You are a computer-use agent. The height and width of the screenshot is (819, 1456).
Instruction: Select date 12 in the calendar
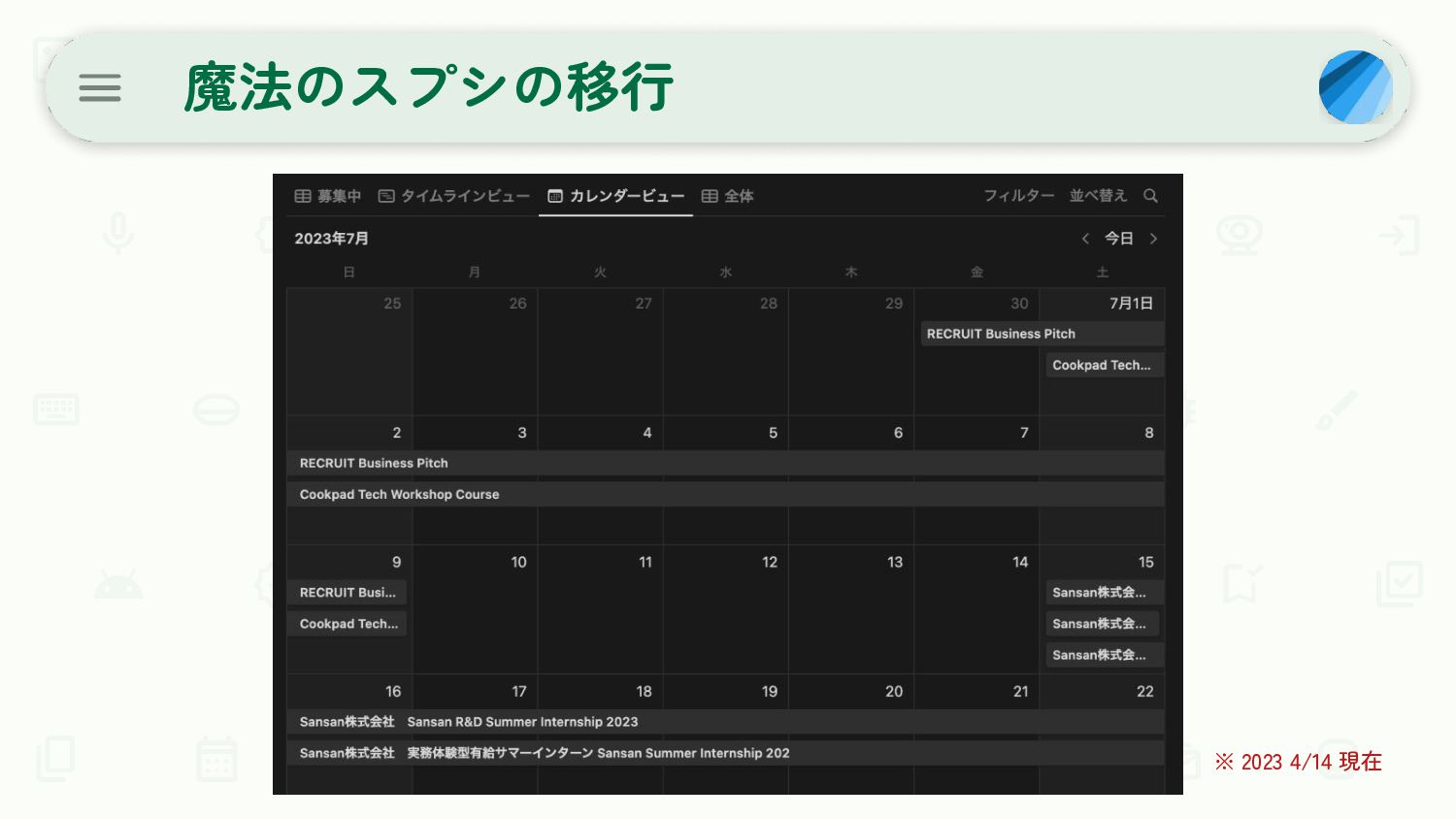[725, 608]
